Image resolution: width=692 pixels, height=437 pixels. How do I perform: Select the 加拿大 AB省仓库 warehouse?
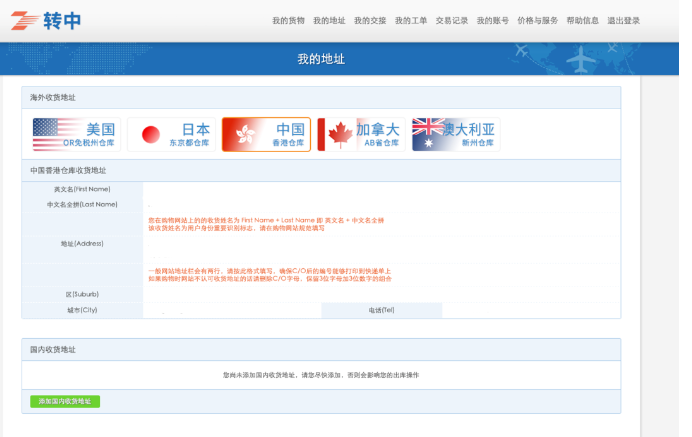(x=361, y=134)
